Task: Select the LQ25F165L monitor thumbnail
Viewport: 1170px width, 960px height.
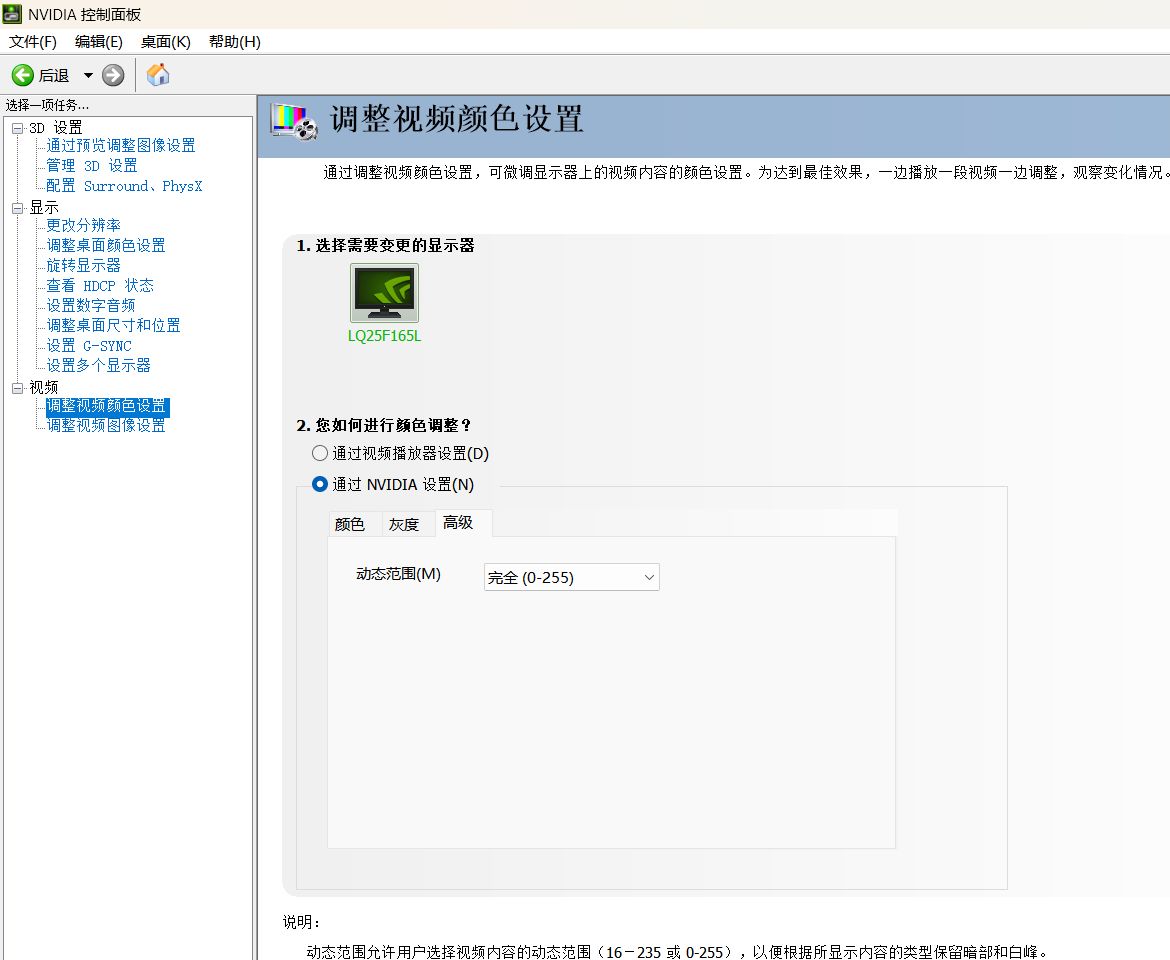Action: [x=384, y=292]
